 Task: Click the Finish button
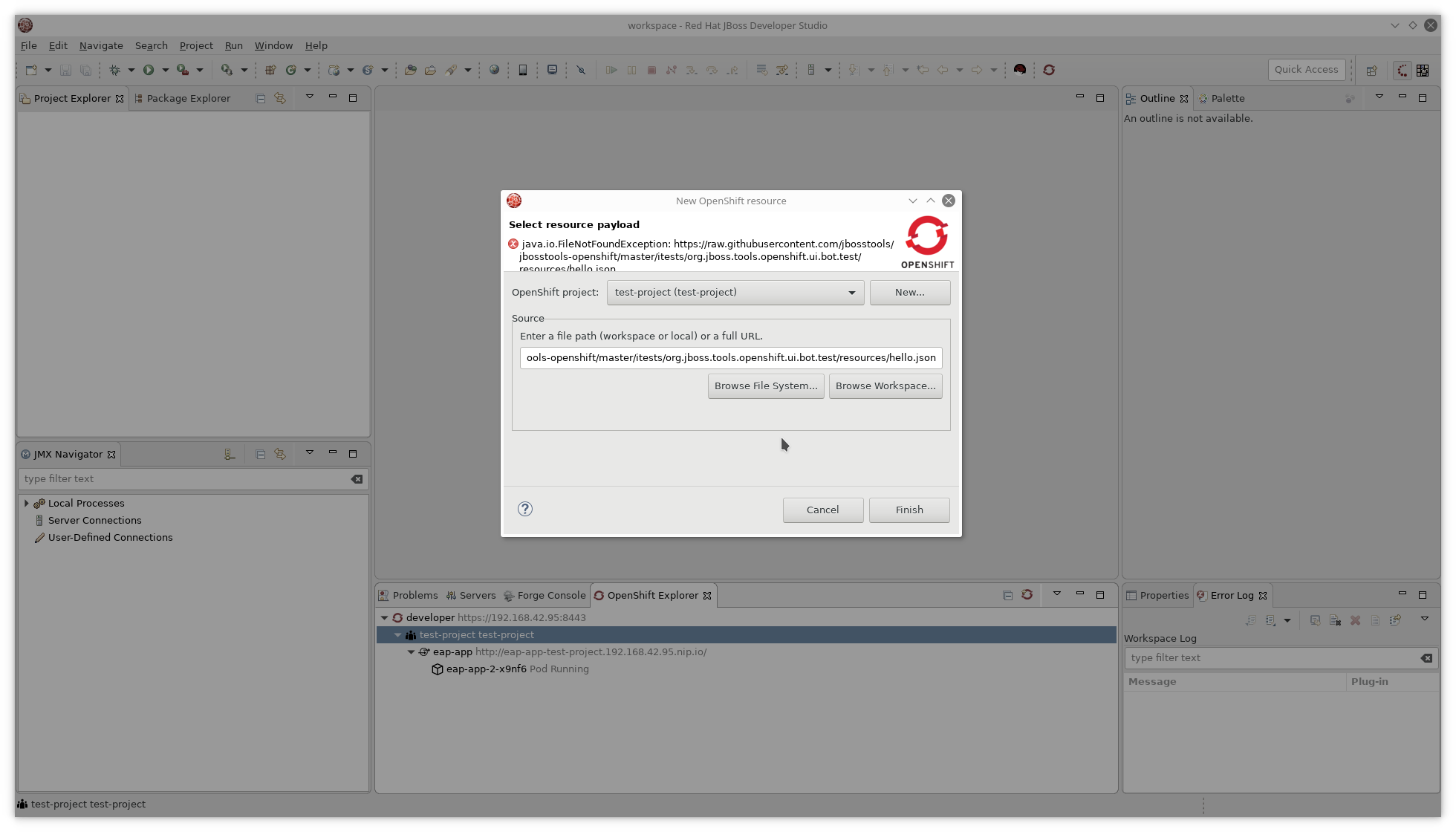click(x=909, y=510)
